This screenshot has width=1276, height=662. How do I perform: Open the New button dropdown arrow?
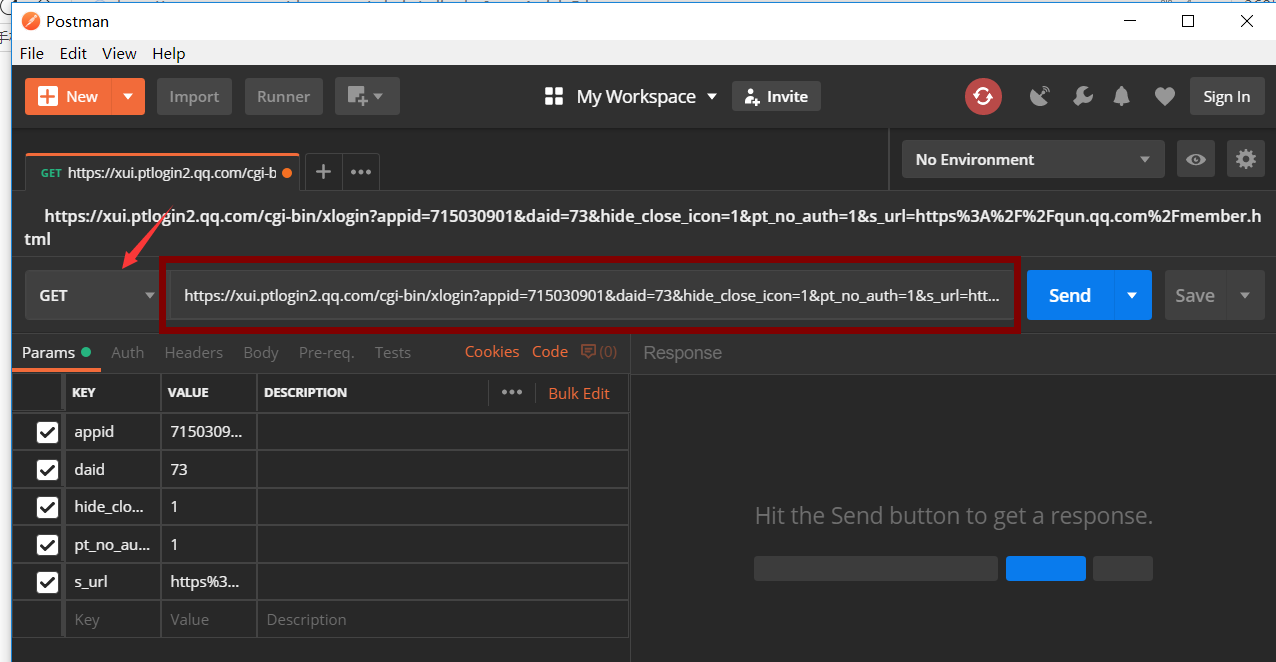click(128, 96)
